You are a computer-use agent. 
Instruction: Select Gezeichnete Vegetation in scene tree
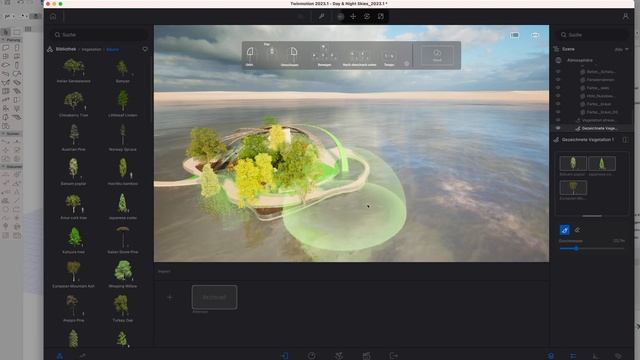point(599,128)
